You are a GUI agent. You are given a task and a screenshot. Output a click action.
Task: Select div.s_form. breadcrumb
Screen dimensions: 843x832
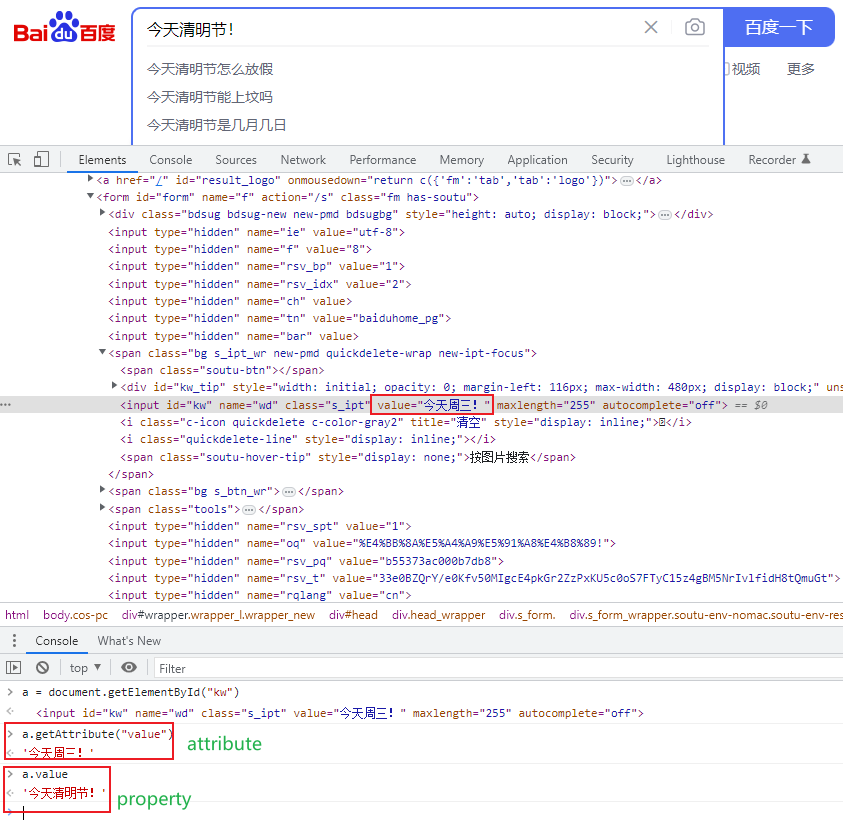(x=527, y=615)
